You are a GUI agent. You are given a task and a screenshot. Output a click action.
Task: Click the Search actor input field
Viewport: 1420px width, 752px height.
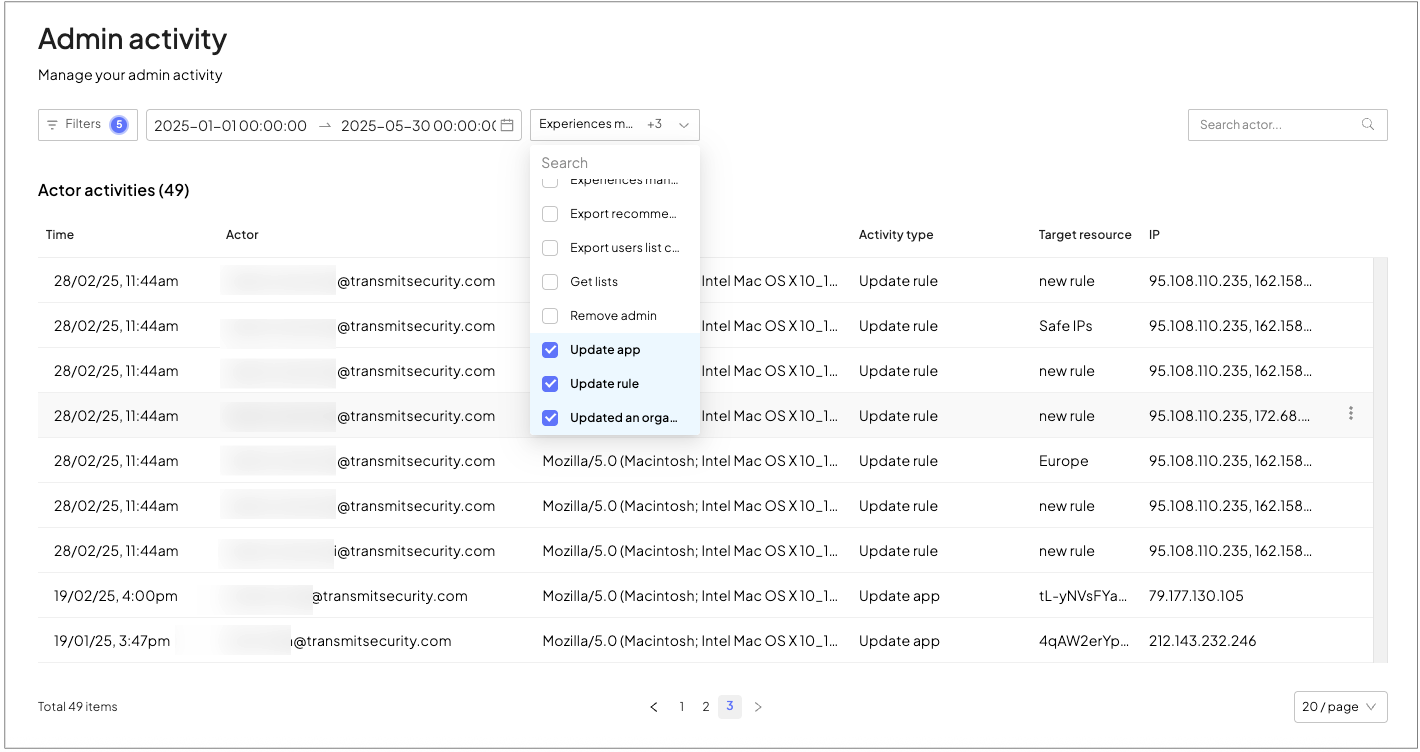click(1275, 125)
